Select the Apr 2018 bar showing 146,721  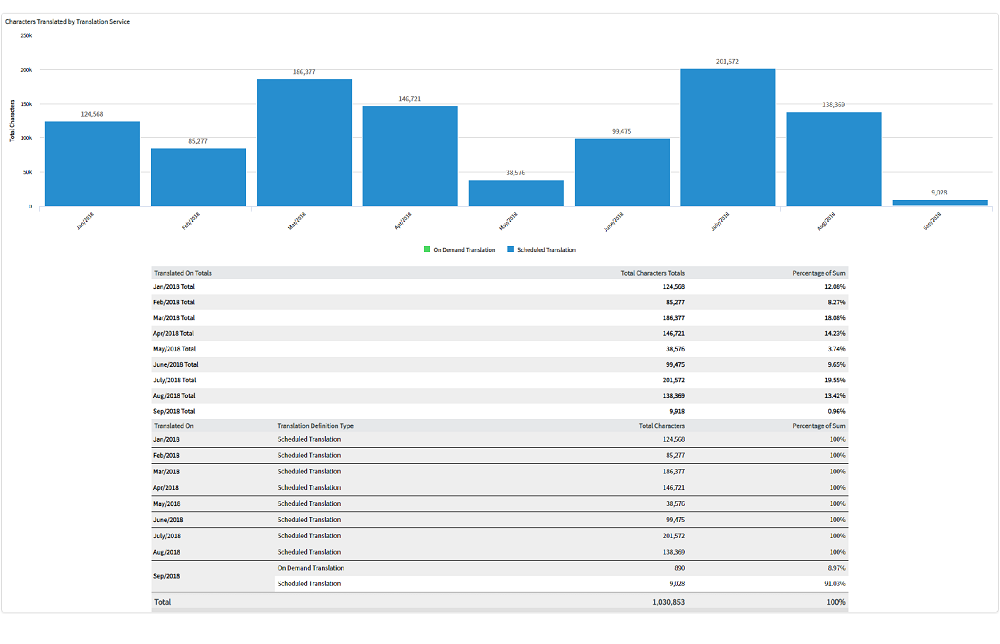(x=410, y=156)
